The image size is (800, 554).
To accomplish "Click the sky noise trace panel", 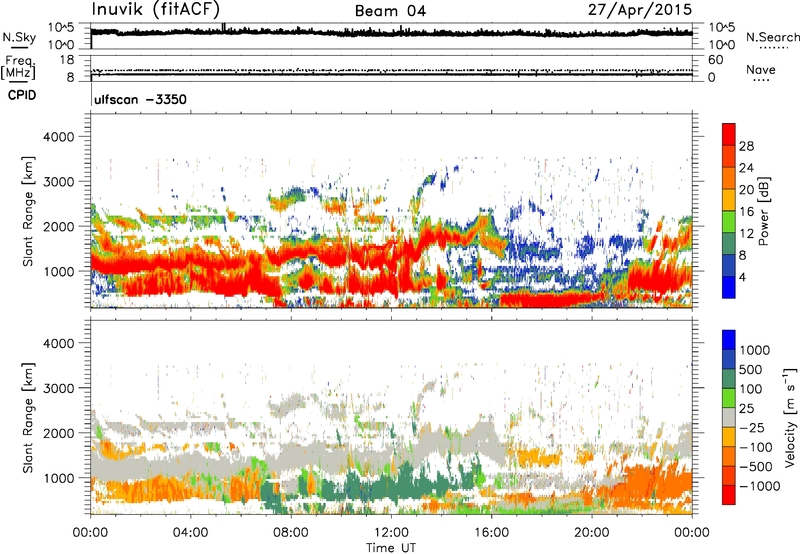I will pyautogui.click(x=391, y=36).
